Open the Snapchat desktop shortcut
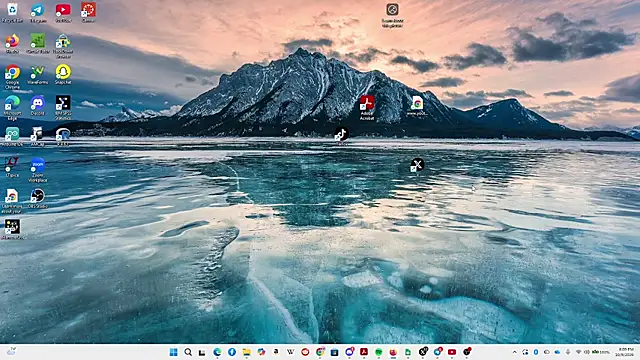Screen dimensions: 640x360 click(x=63, y=74)
